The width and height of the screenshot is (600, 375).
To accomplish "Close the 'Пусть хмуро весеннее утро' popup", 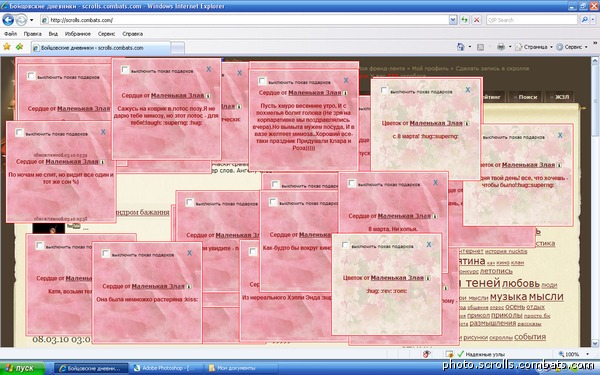I will [x=346, y=80].
